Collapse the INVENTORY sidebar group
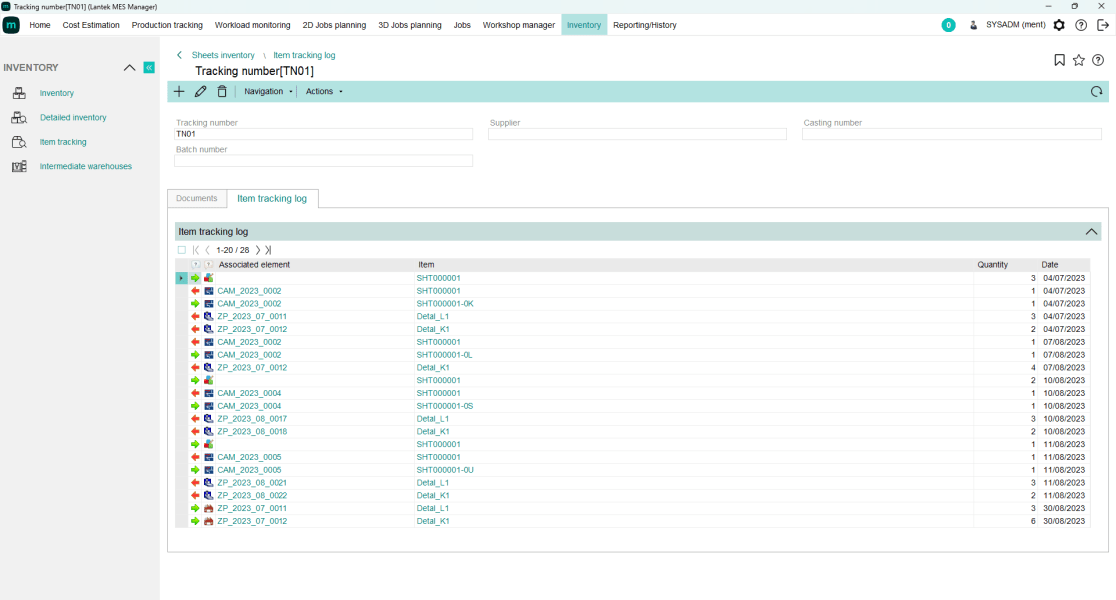The height and width of the screenshot is (600, 1116). pos(129,67)
